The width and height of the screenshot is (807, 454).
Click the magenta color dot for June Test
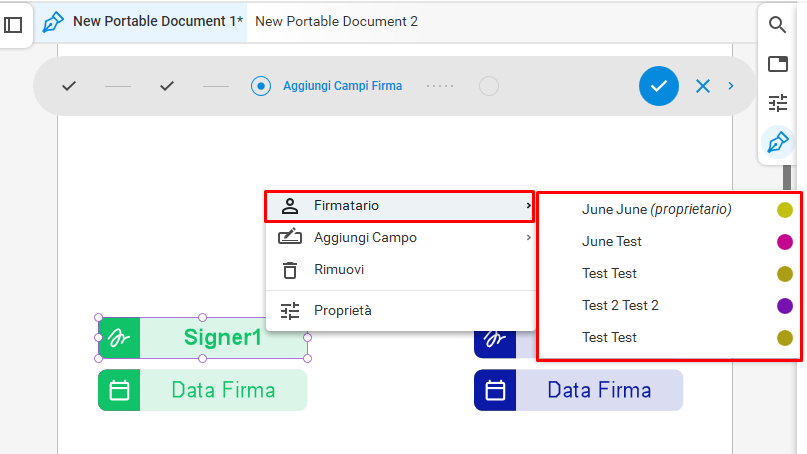tap(784, 241)
